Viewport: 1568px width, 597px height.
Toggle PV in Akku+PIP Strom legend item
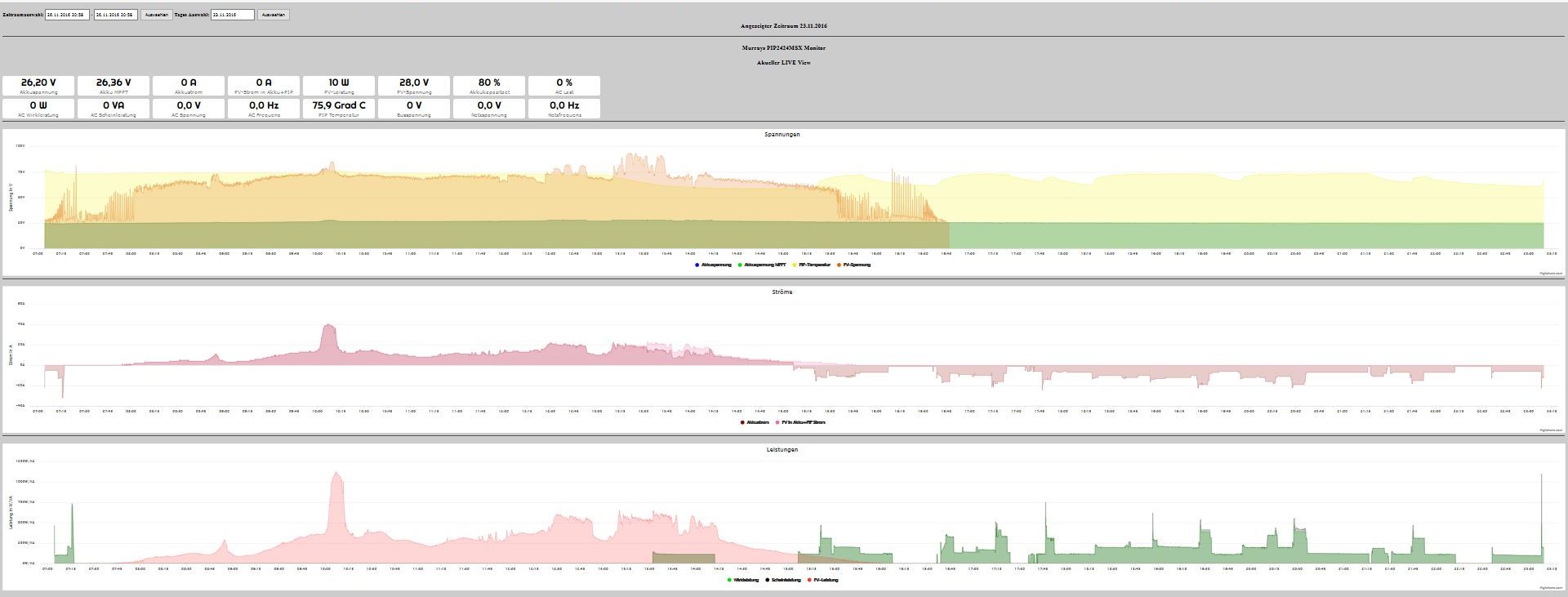pos(800,422)
